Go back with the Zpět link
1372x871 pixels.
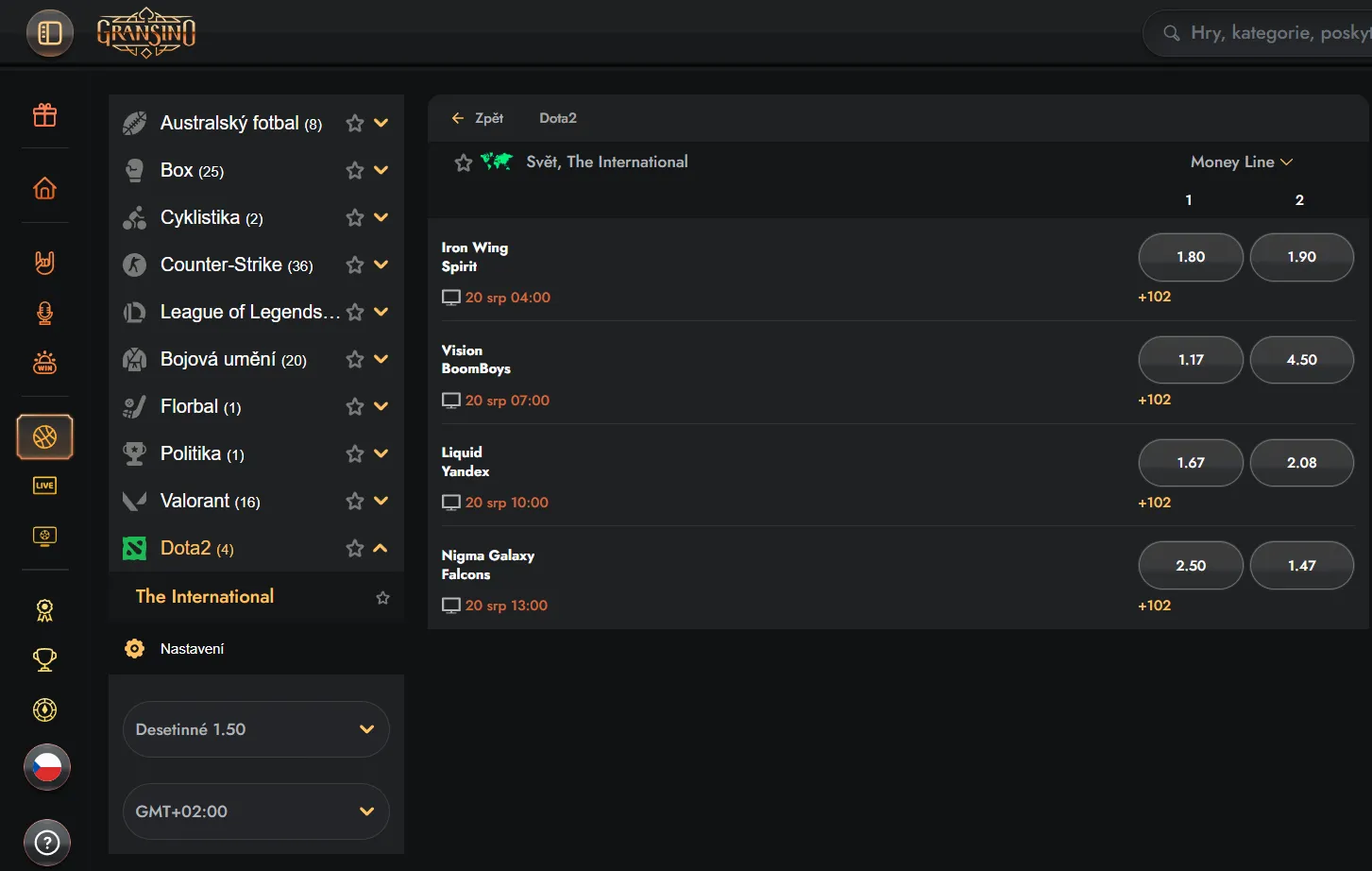pos(478,118)
